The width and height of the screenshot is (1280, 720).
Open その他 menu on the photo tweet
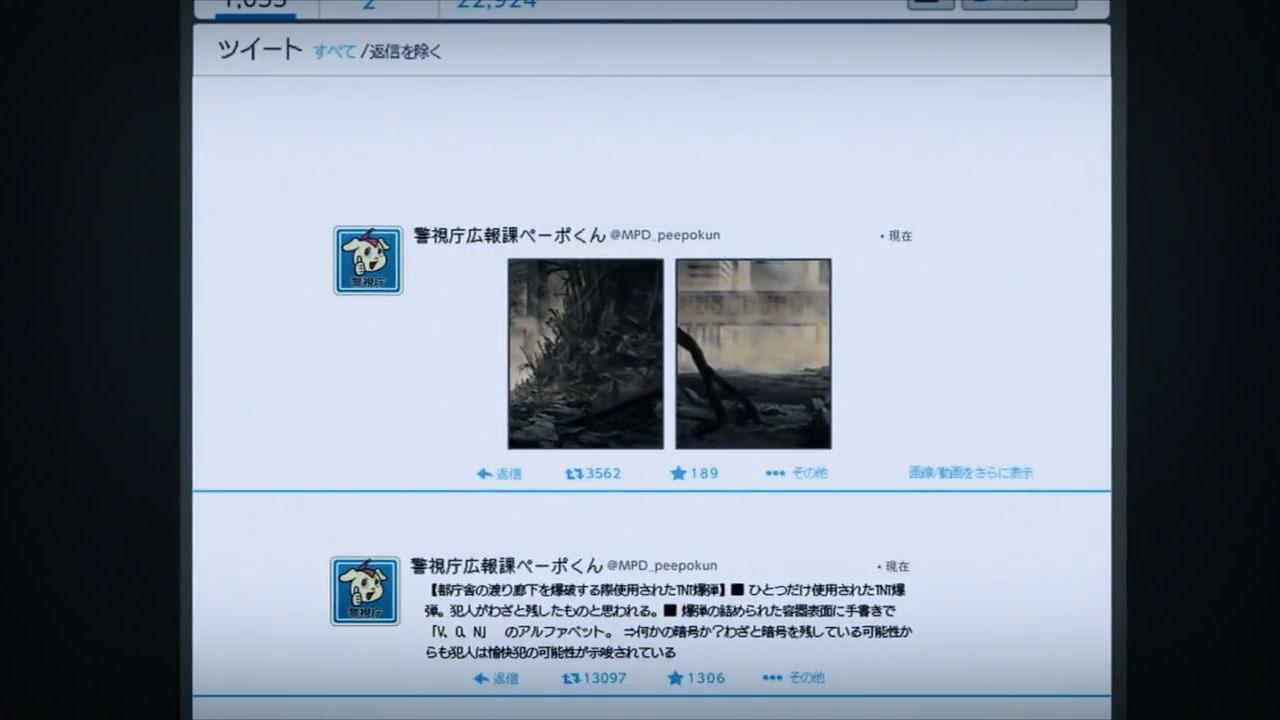797,473
